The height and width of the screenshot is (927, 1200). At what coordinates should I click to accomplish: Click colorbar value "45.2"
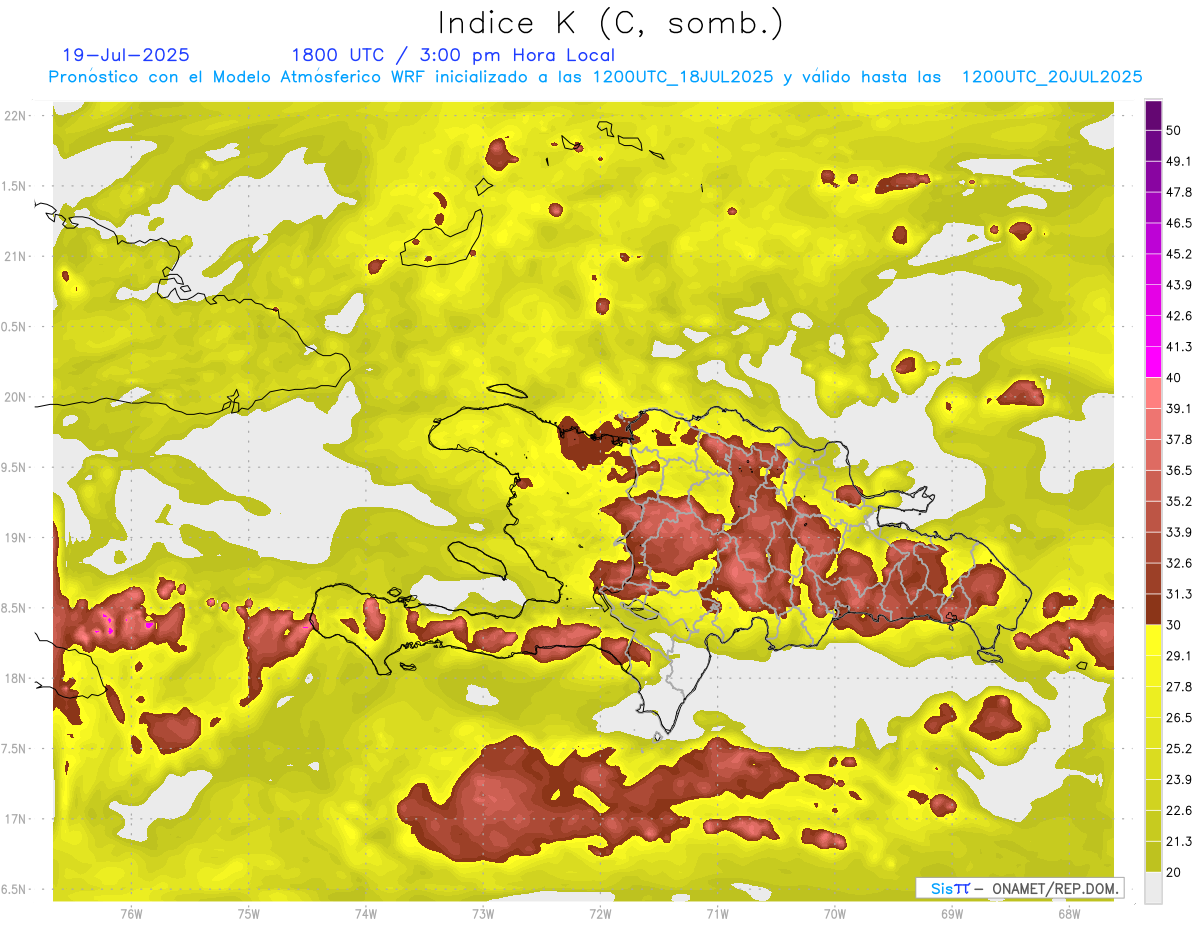tap(1179, 254)
